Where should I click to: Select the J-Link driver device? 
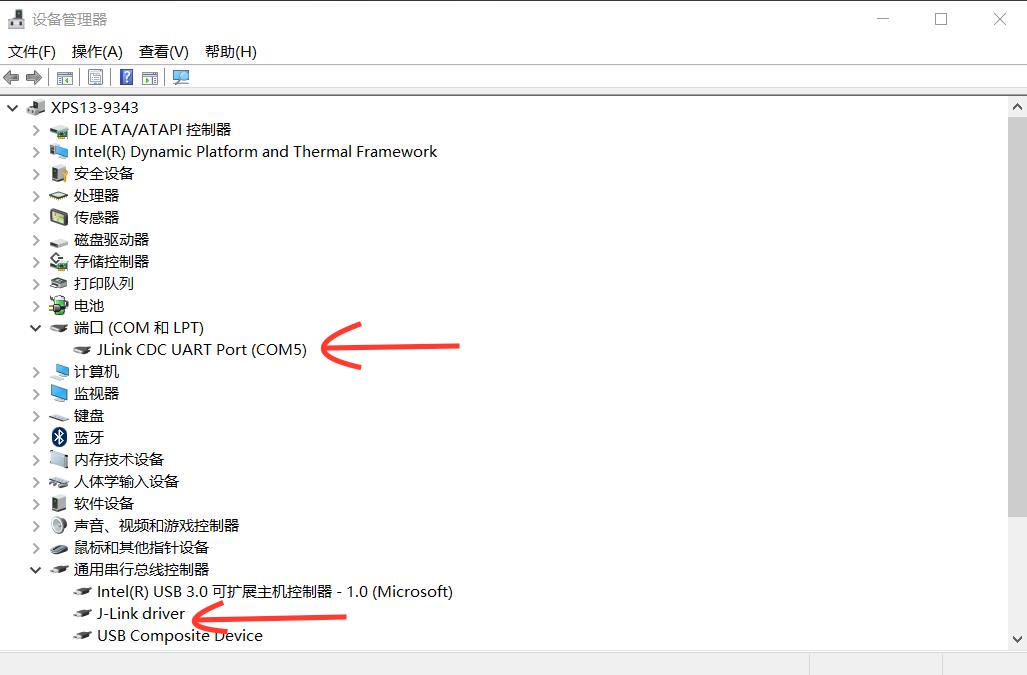[x=140, y=614]
